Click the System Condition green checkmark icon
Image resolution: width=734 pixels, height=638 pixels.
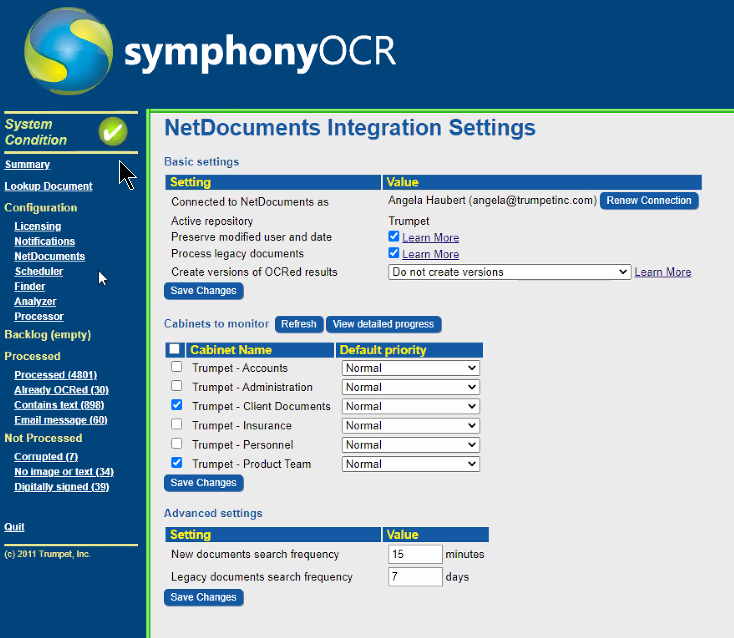[x=113, y=132]
